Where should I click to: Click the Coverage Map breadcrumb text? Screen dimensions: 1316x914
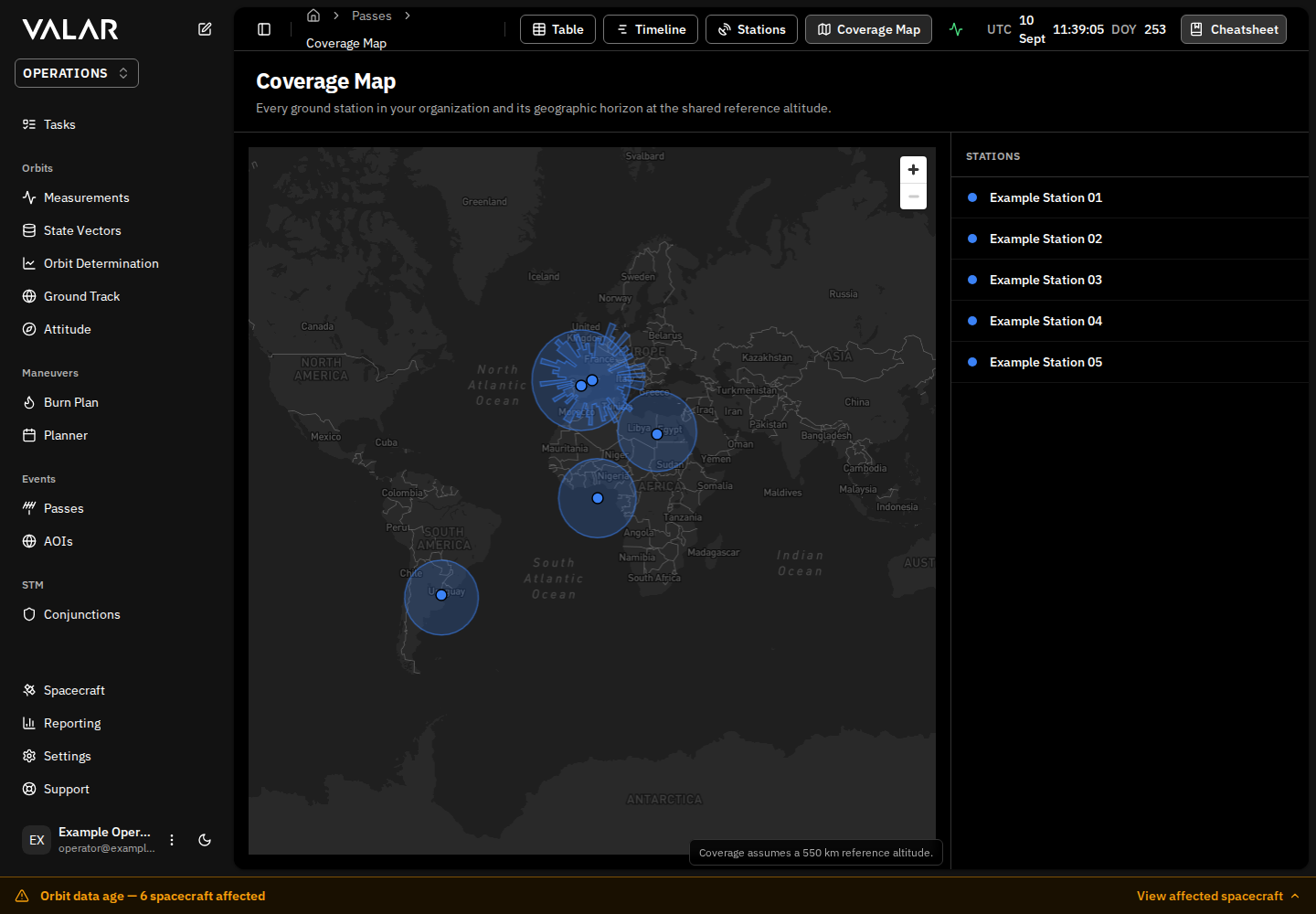(x=346, y=43)
